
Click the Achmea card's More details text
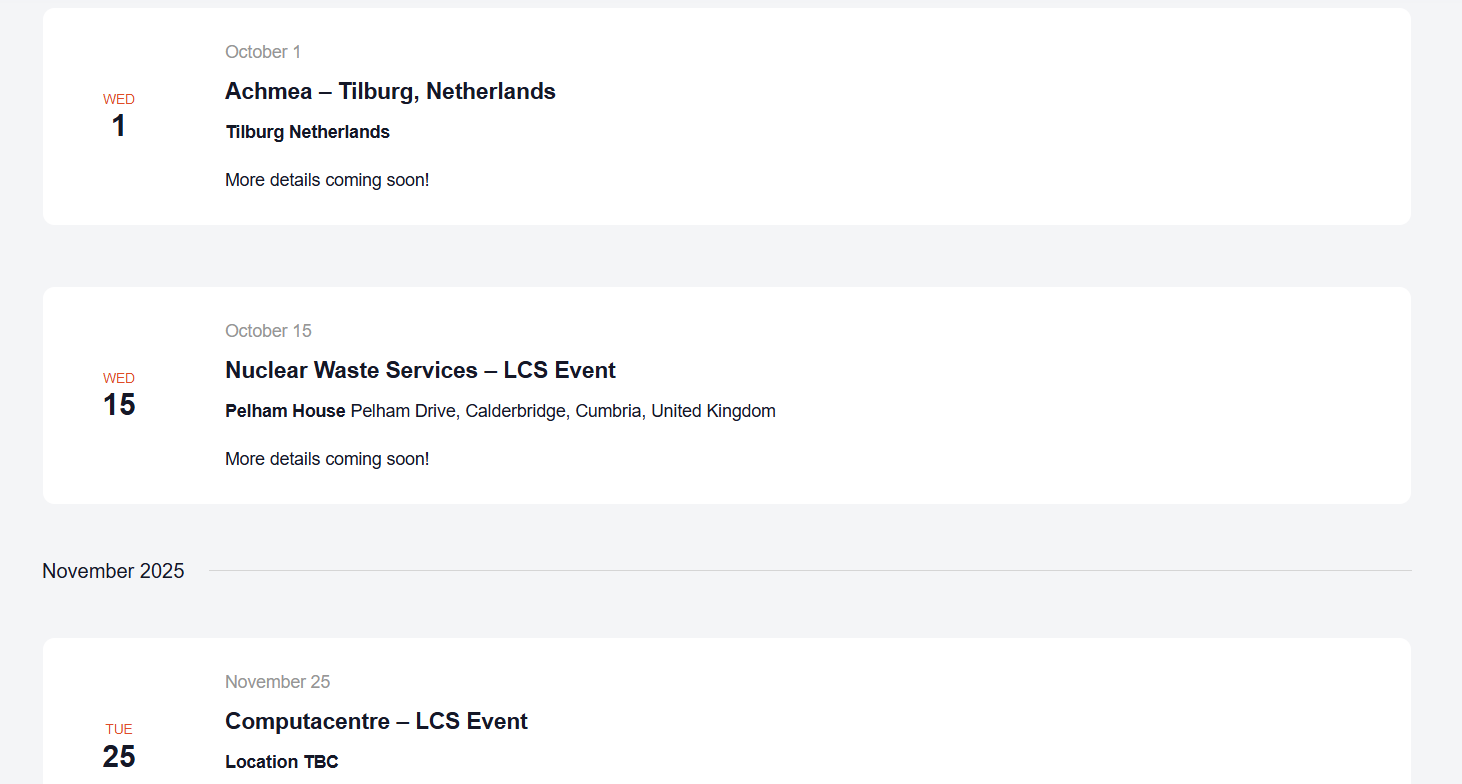[x=327, y=181]
